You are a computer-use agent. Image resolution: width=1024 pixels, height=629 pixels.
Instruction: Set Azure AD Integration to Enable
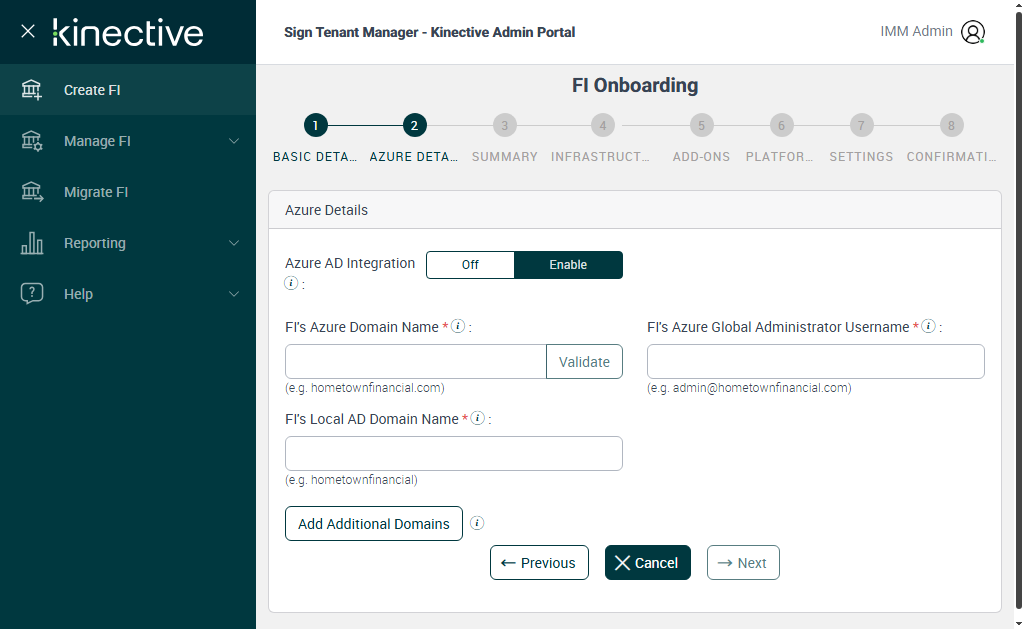tap(568, 265)
